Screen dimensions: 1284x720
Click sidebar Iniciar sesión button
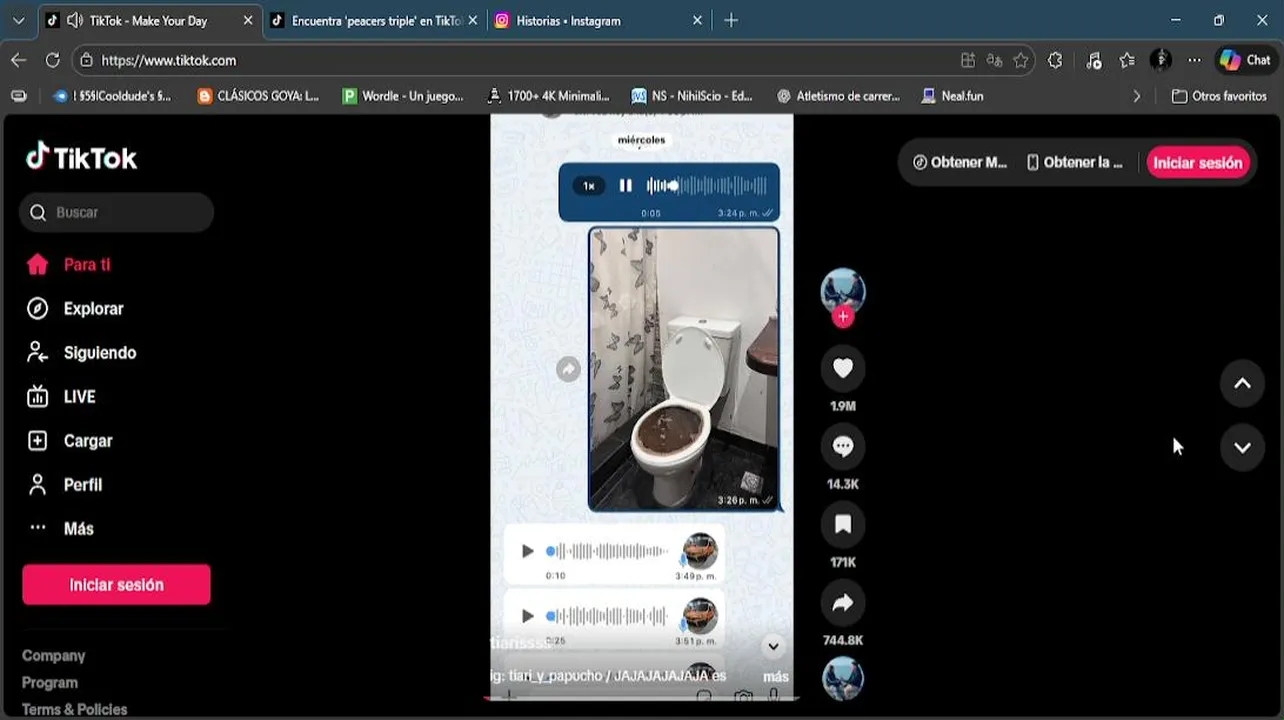tap(116, 585)
